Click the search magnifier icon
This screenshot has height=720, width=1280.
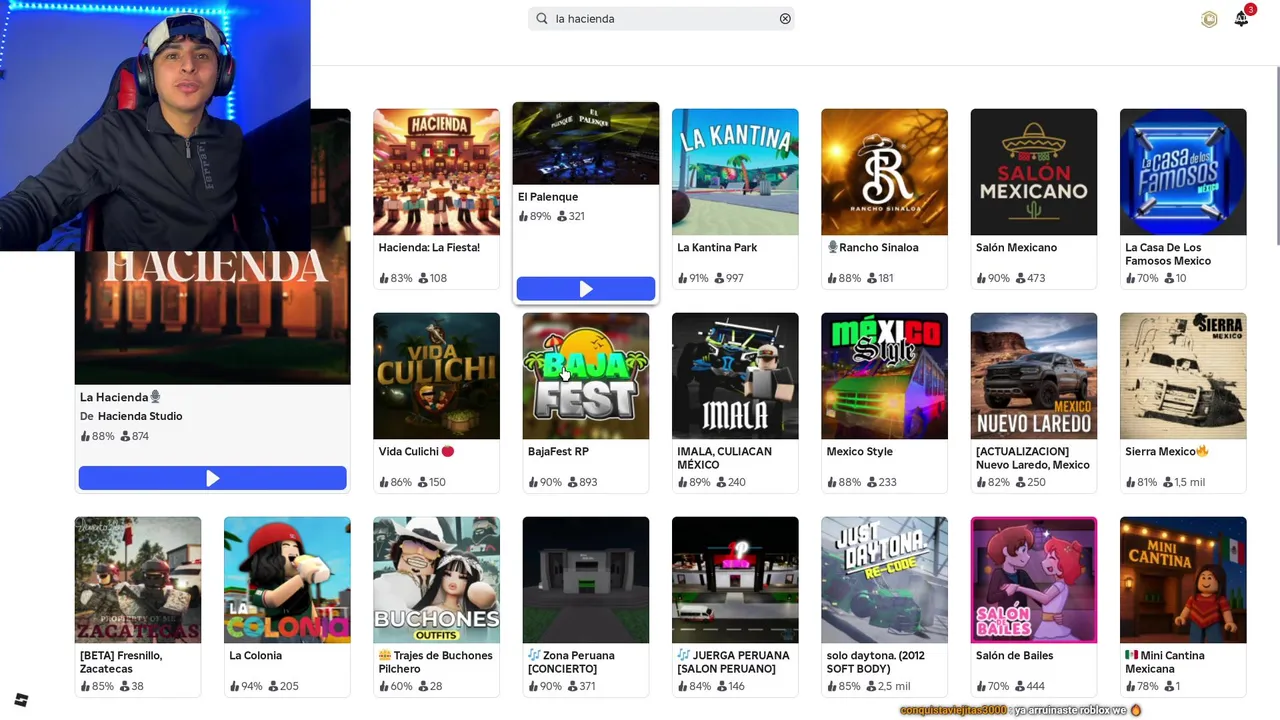[542, 18]
